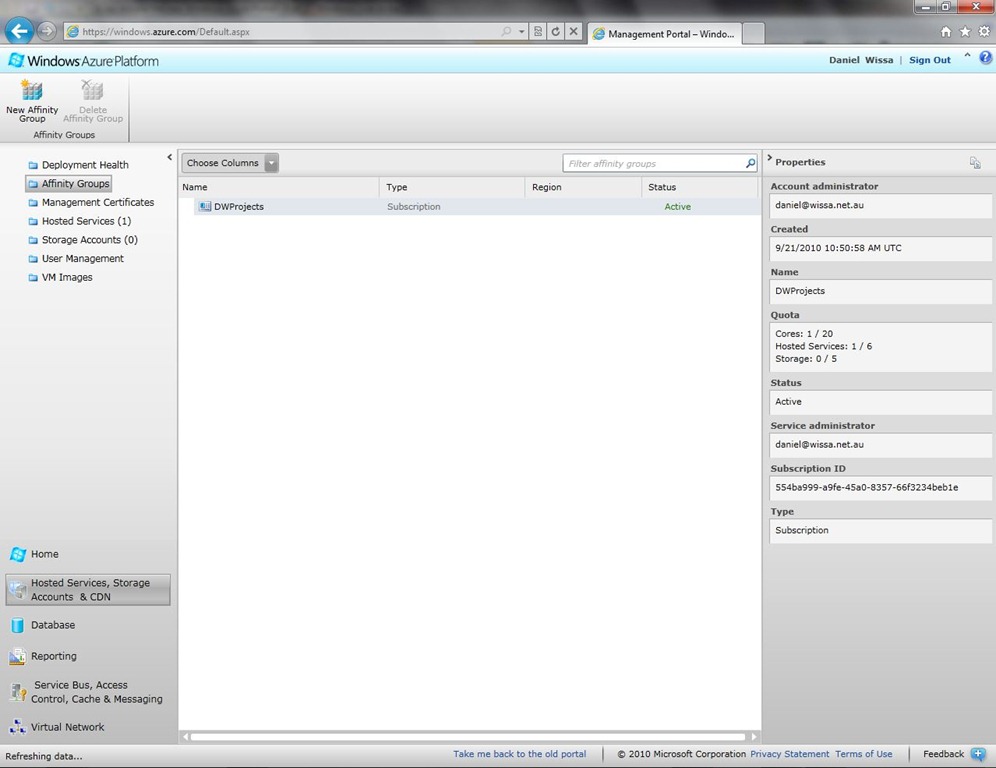Open the Management Portal browser tab
The width and height of the screenshot is (996, 768).
tap(663, 33)
